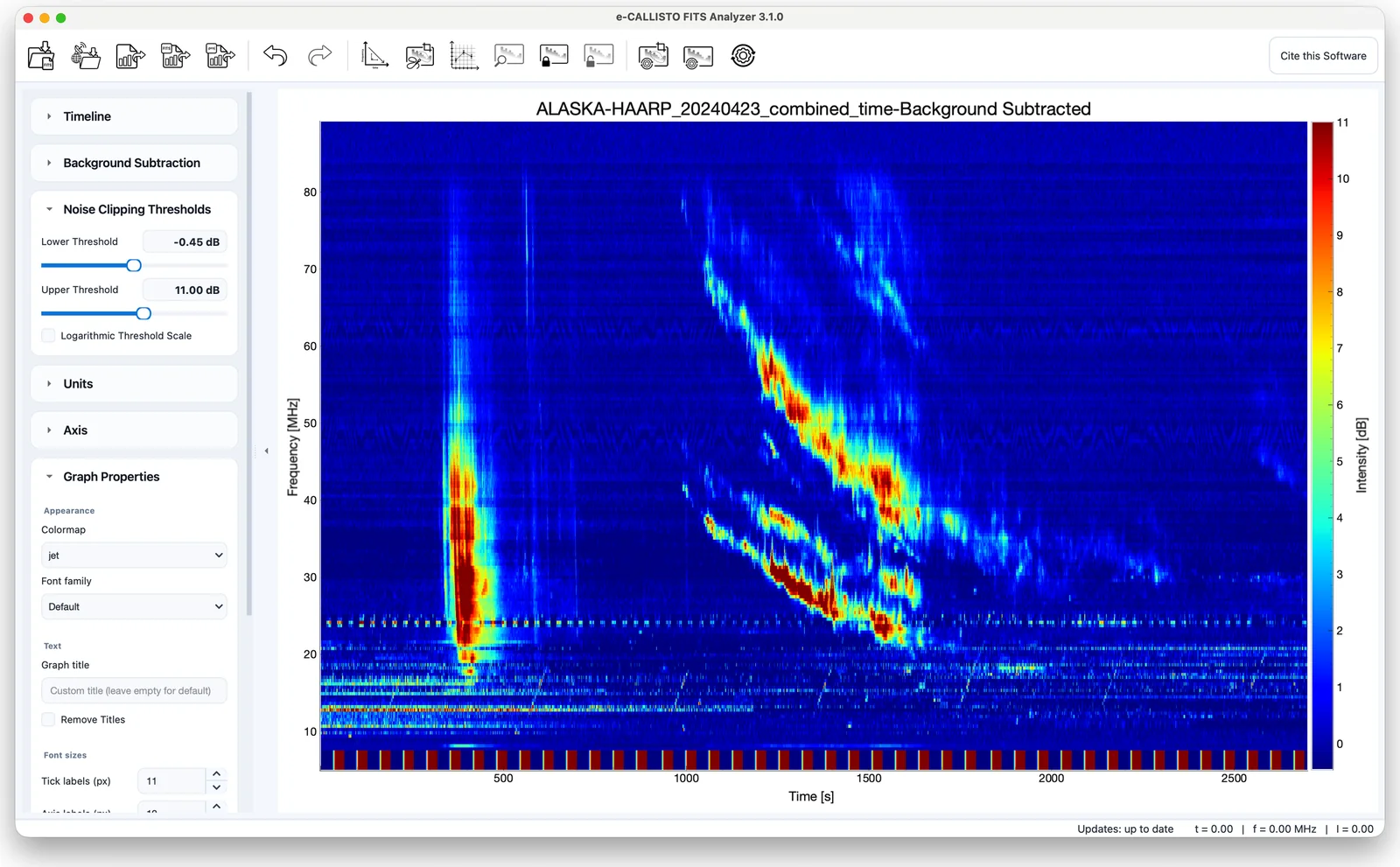This screenshot has width=1400, height=867.
Task: Click the closed padlock lock-view icon
Action: pos(554,56)
